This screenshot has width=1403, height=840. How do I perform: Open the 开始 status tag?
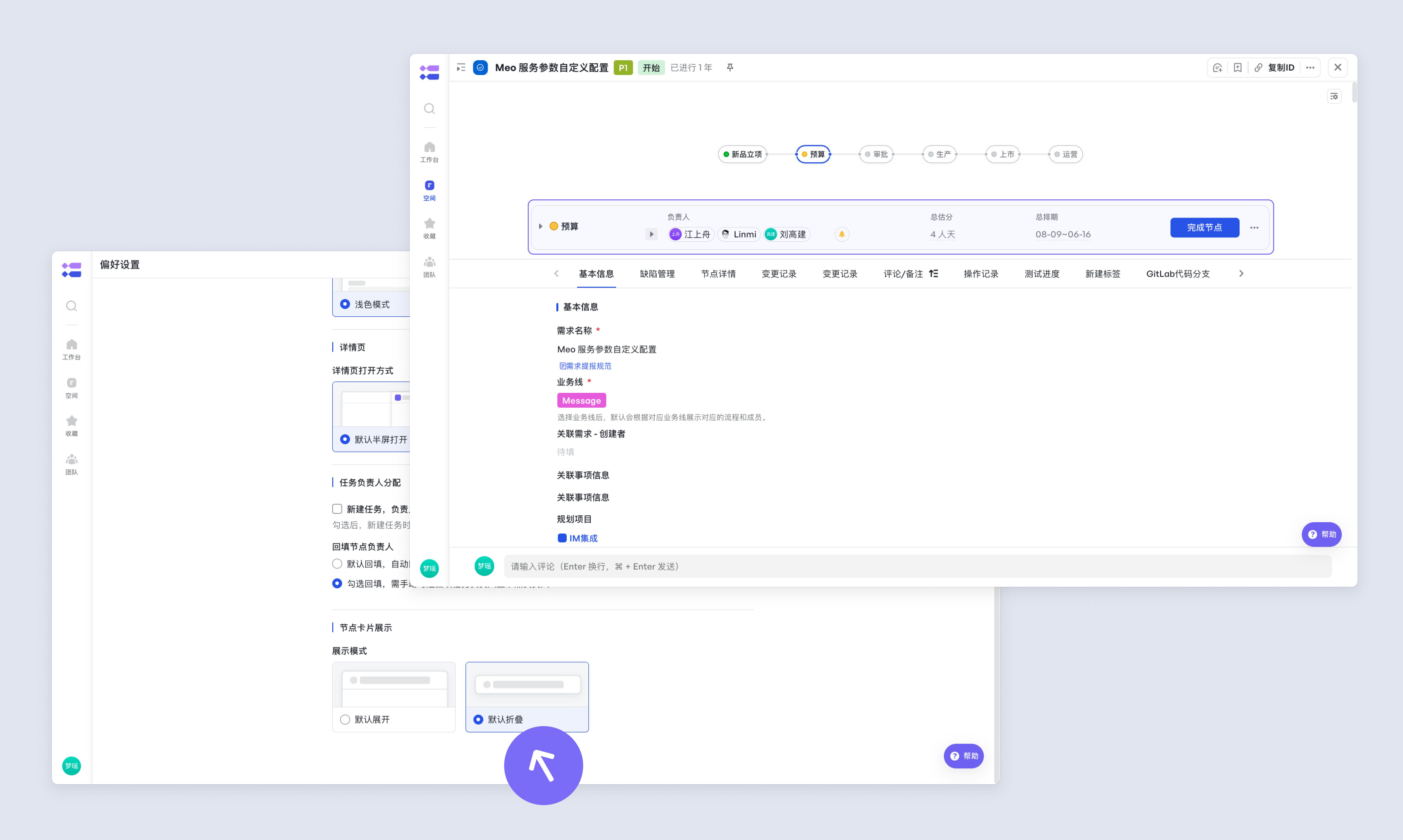pos(651,67)
